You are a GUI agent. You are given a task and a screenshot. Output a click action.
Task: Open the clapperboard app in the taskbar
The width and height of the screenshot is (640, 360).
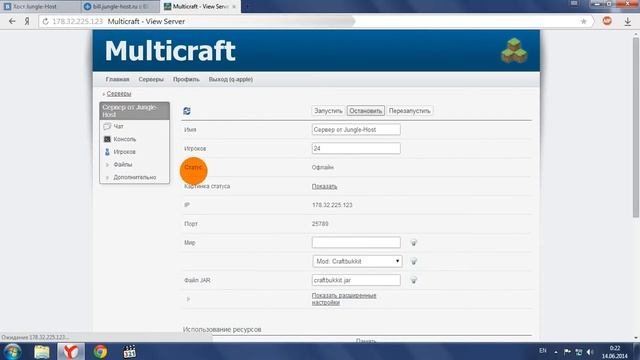coord(129,351)
